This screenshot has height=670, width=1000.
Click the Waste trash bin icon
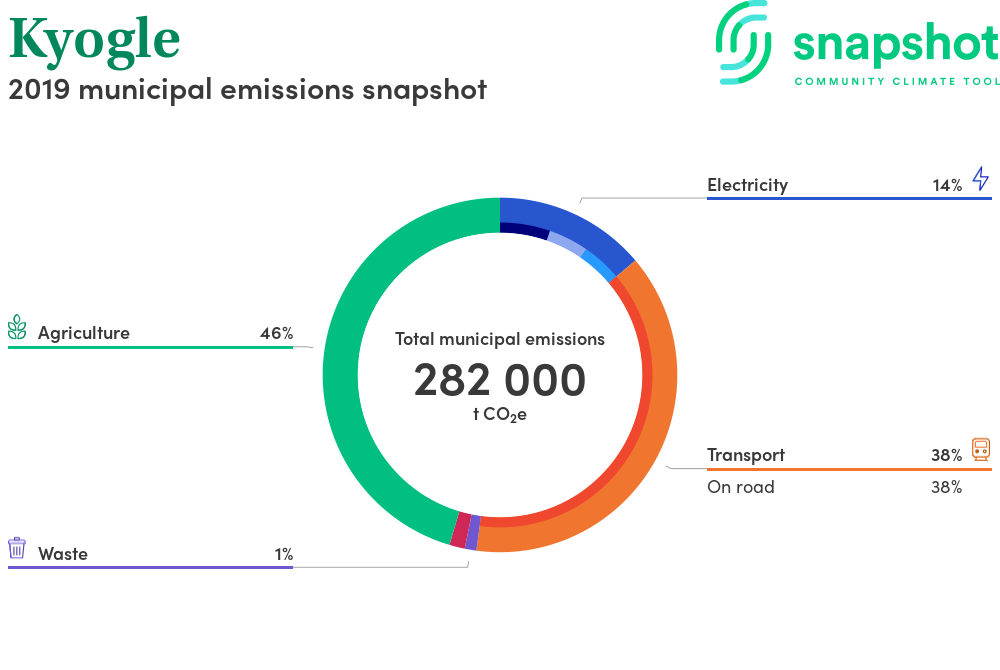click(x=17, y=548)
